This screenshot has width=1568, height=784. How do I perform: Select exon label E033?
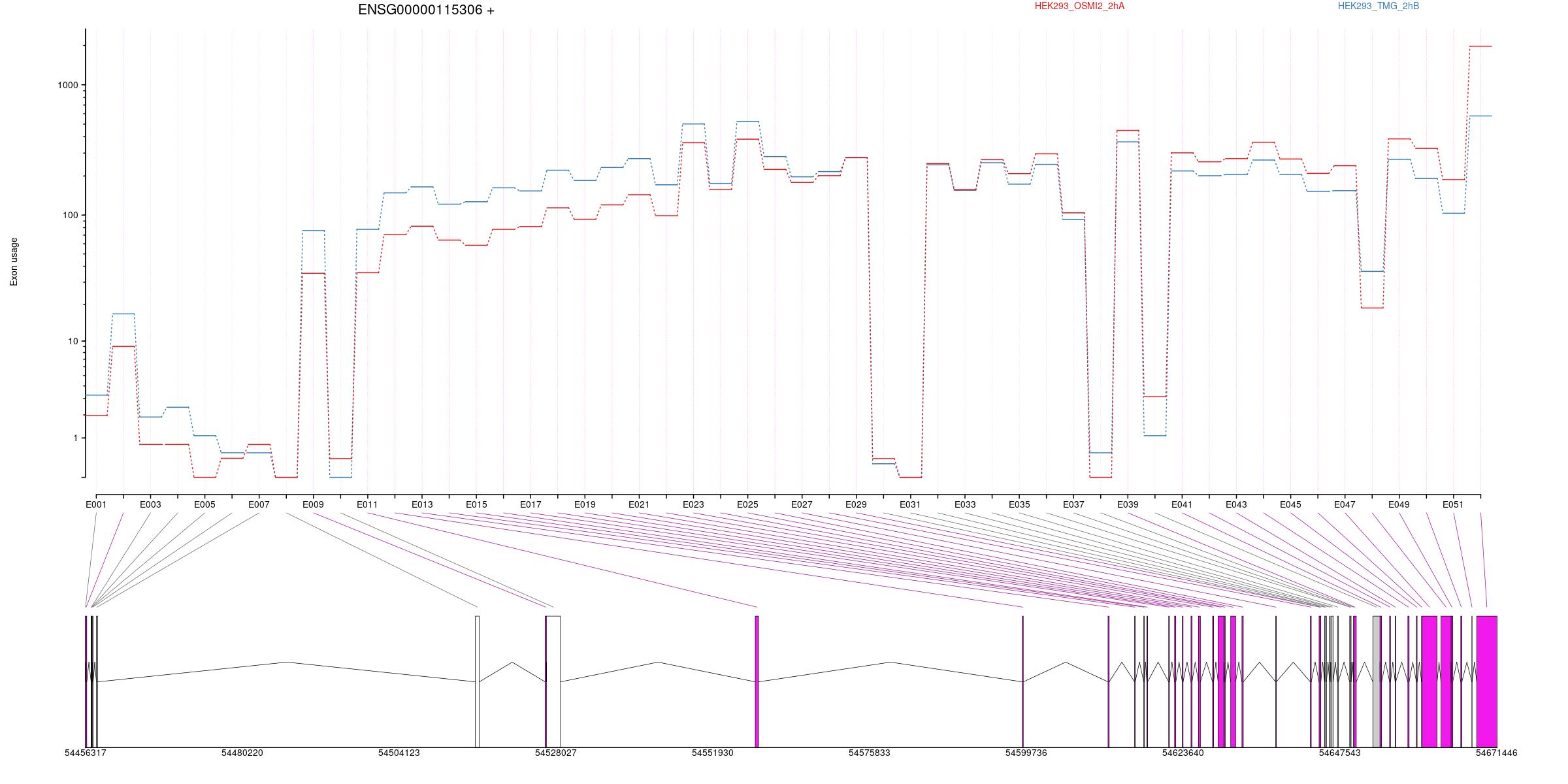tap(965, 504)
